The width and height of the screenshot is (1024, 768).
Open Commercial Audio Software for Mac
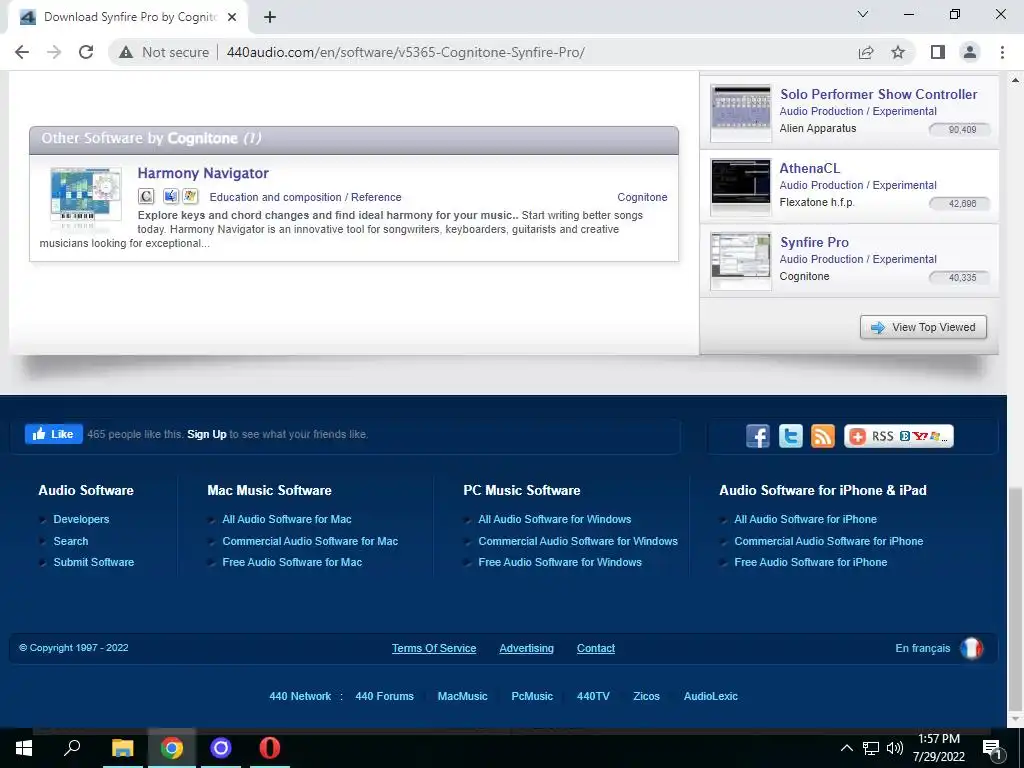coord(310,541)
